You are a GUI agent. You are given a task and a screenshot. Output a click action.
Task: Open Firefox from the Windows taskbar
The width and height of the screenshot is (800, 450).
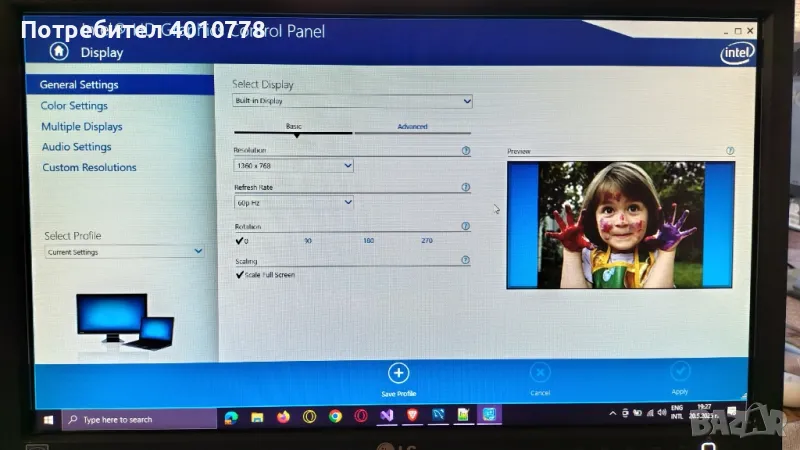(x=283, y=416)
